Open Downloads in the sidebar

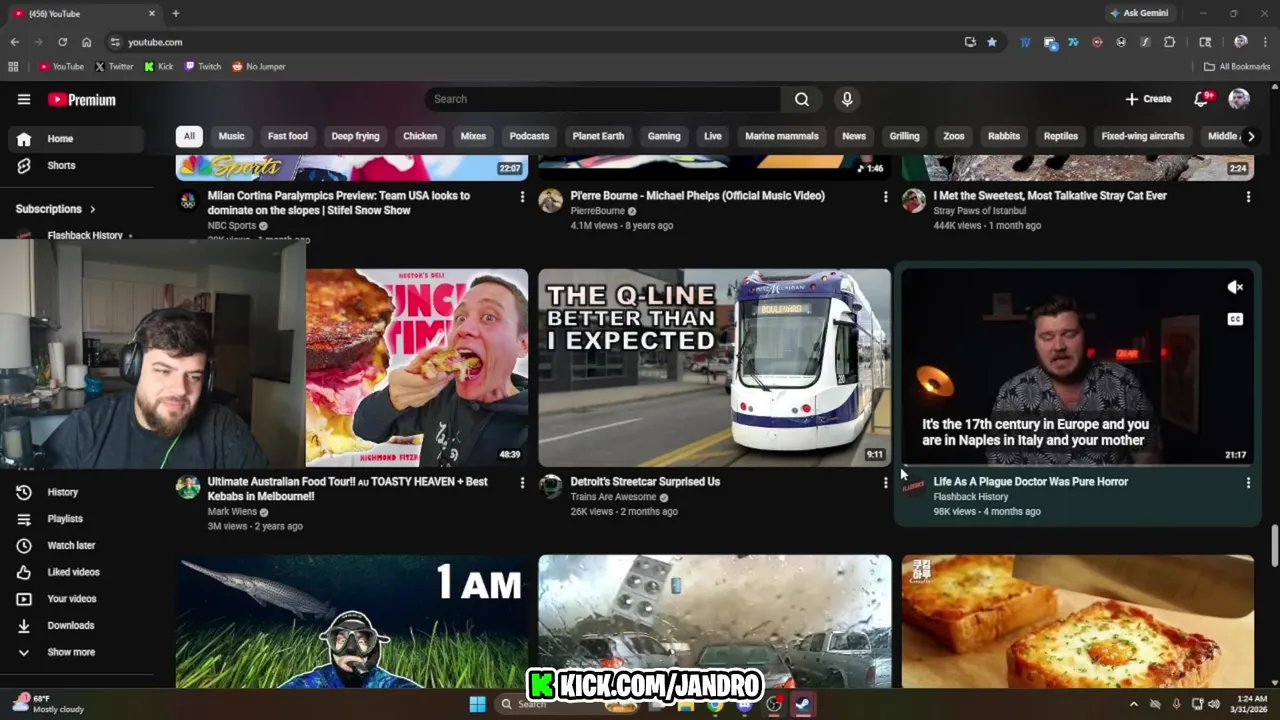point(76,625)
